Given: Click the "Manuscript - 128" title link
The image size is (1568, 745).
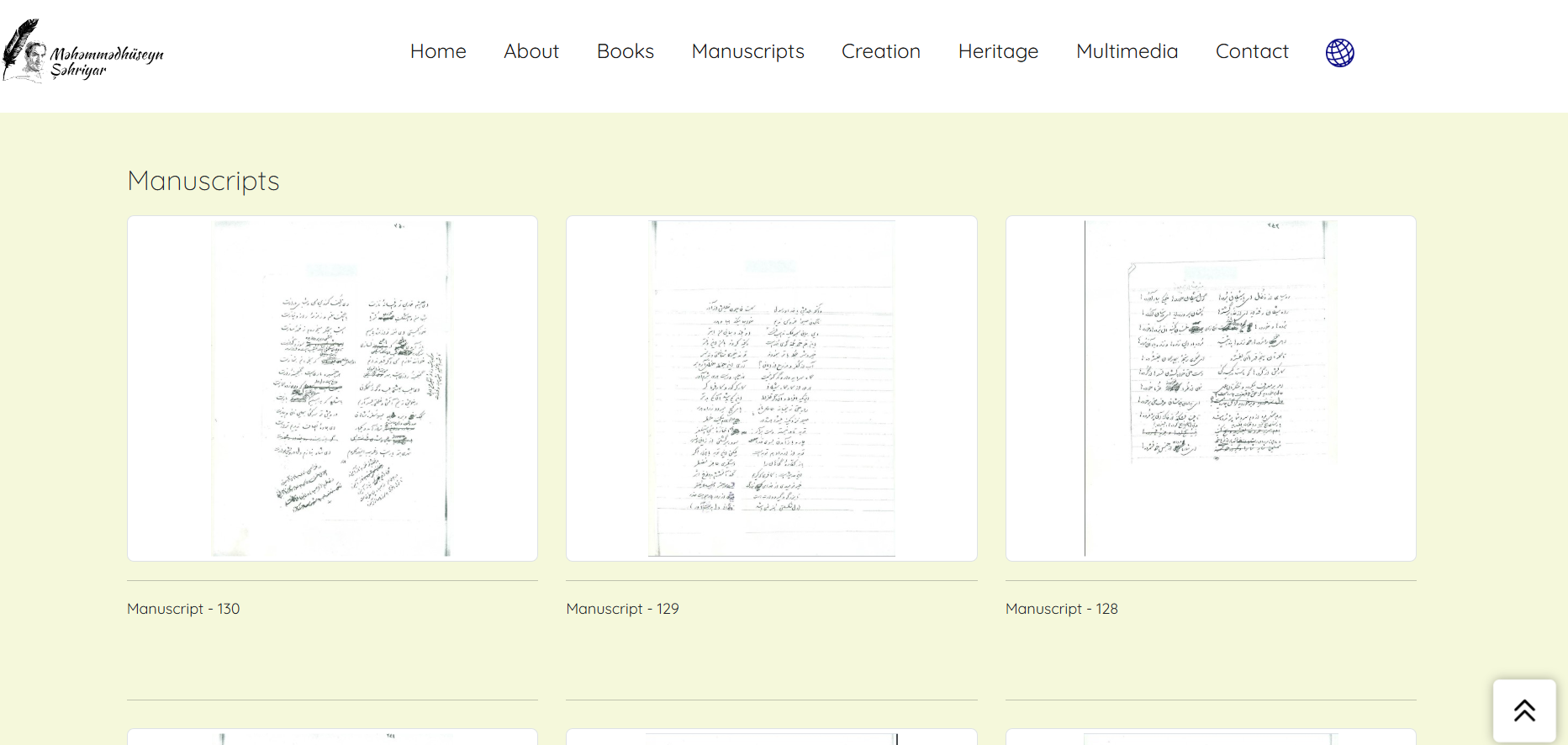Looking at the screenshot, I should pos(1062,609).
